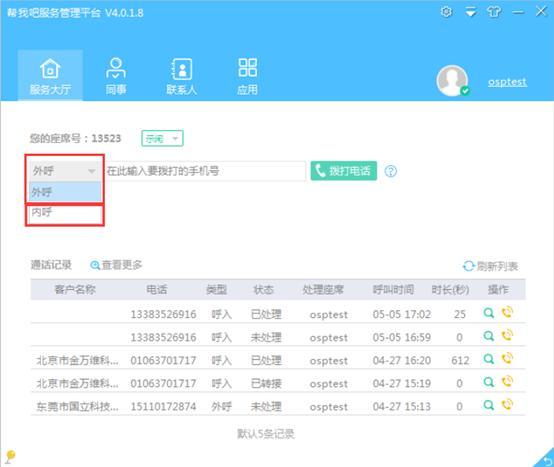
Task: Click magnifier for 04-27 16:20 call
Action: pyautogui.click(x=489, y=359)
